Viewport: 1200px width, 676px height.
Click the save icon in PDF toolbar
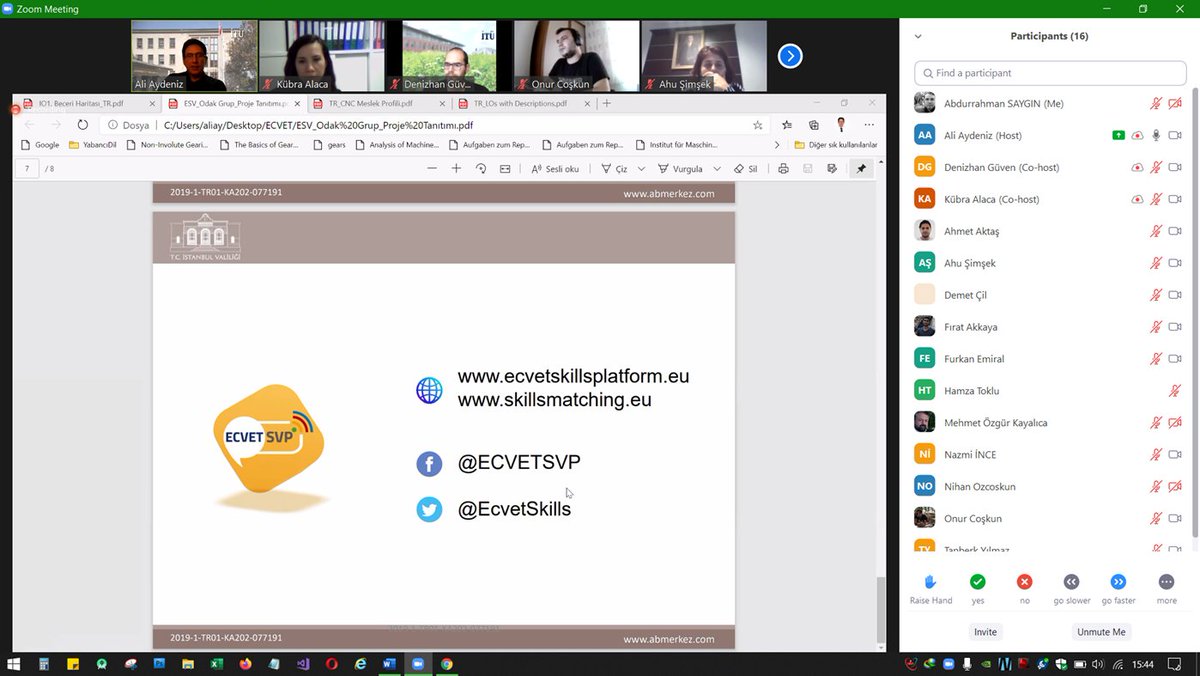click(807, 169)
